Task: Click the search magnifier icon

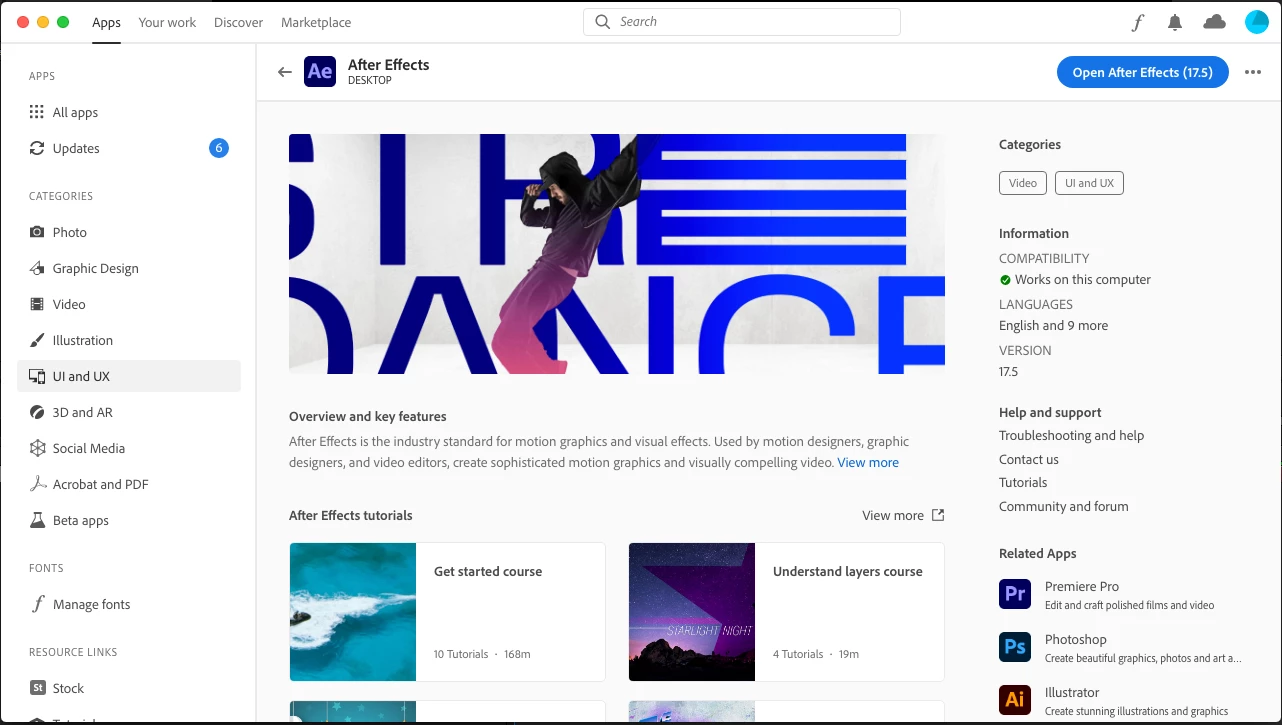Action: [602, 22]
